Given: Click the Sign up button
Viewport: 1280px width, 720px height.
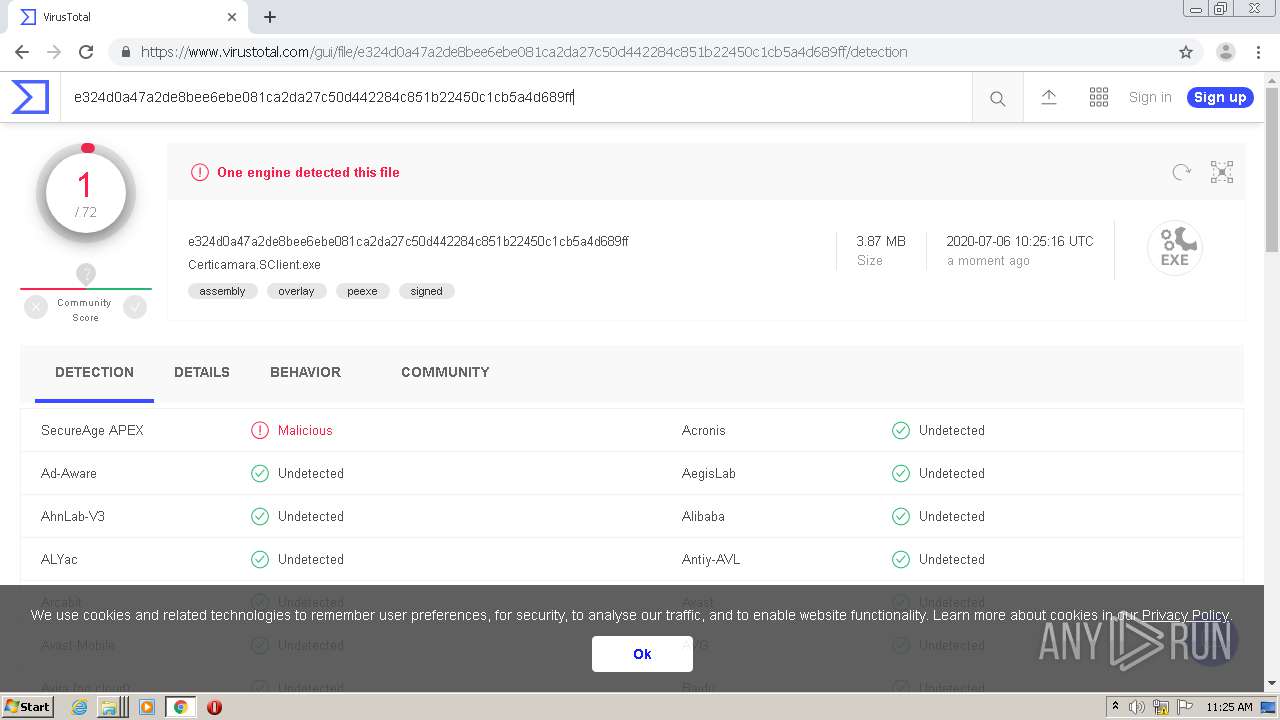Looking at the screenshot, I should click(x=1220, y=97).
